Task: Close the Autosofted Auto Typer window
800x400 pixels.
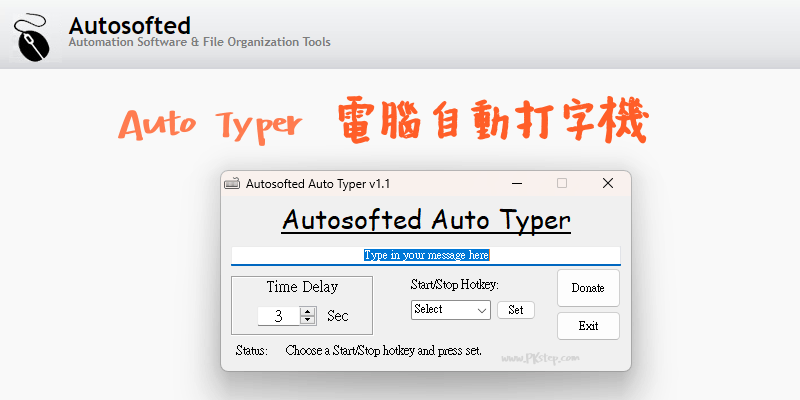Action: click(x=608, y=183)
